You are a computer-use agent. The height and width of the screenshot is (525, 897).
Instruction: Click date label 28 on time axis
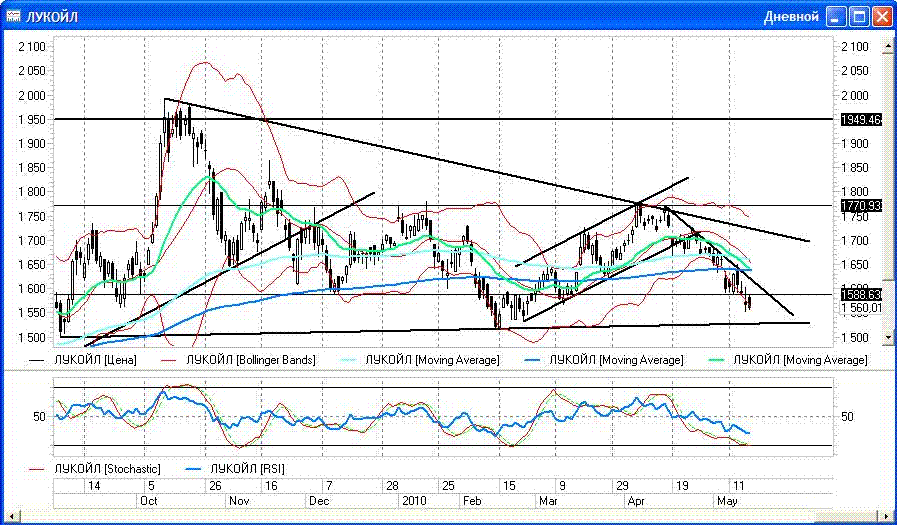(x=392, y=486)
